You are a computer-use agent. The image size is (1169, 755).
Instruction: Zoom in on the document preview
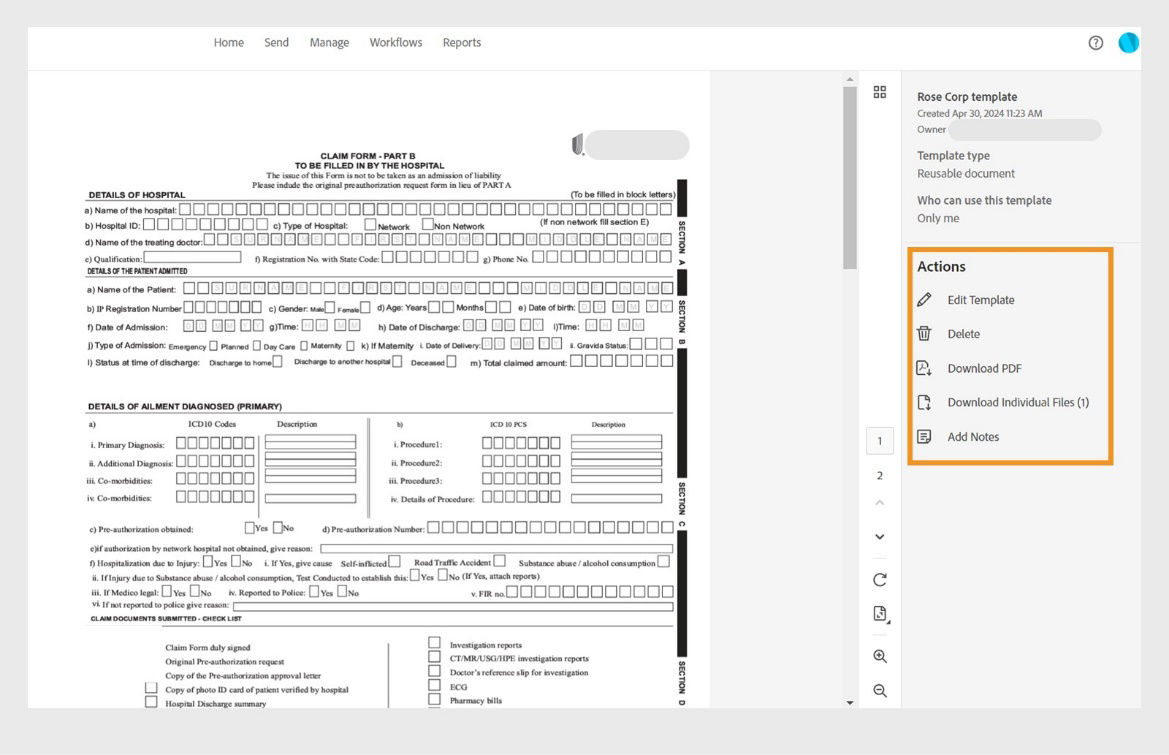(x=880, y=656)
